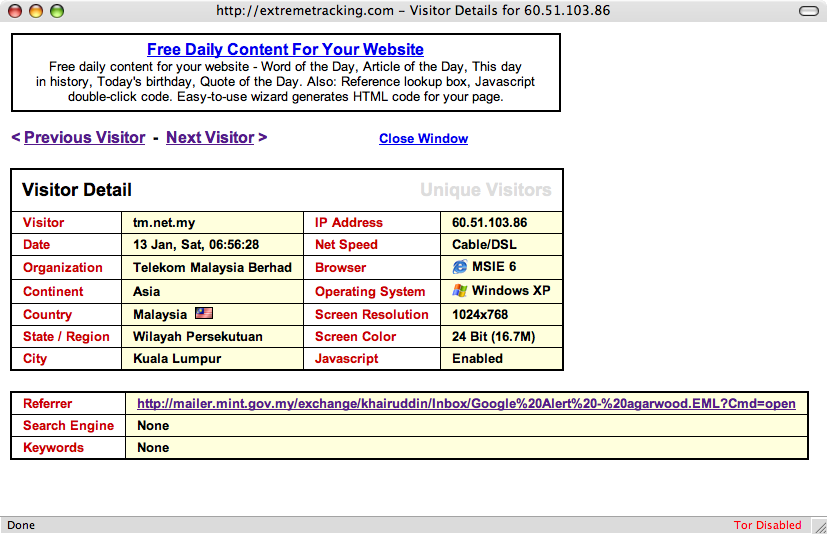Click the City label
Image resolution: width=827 pixels, height=534 pixels.
point(35,359)
